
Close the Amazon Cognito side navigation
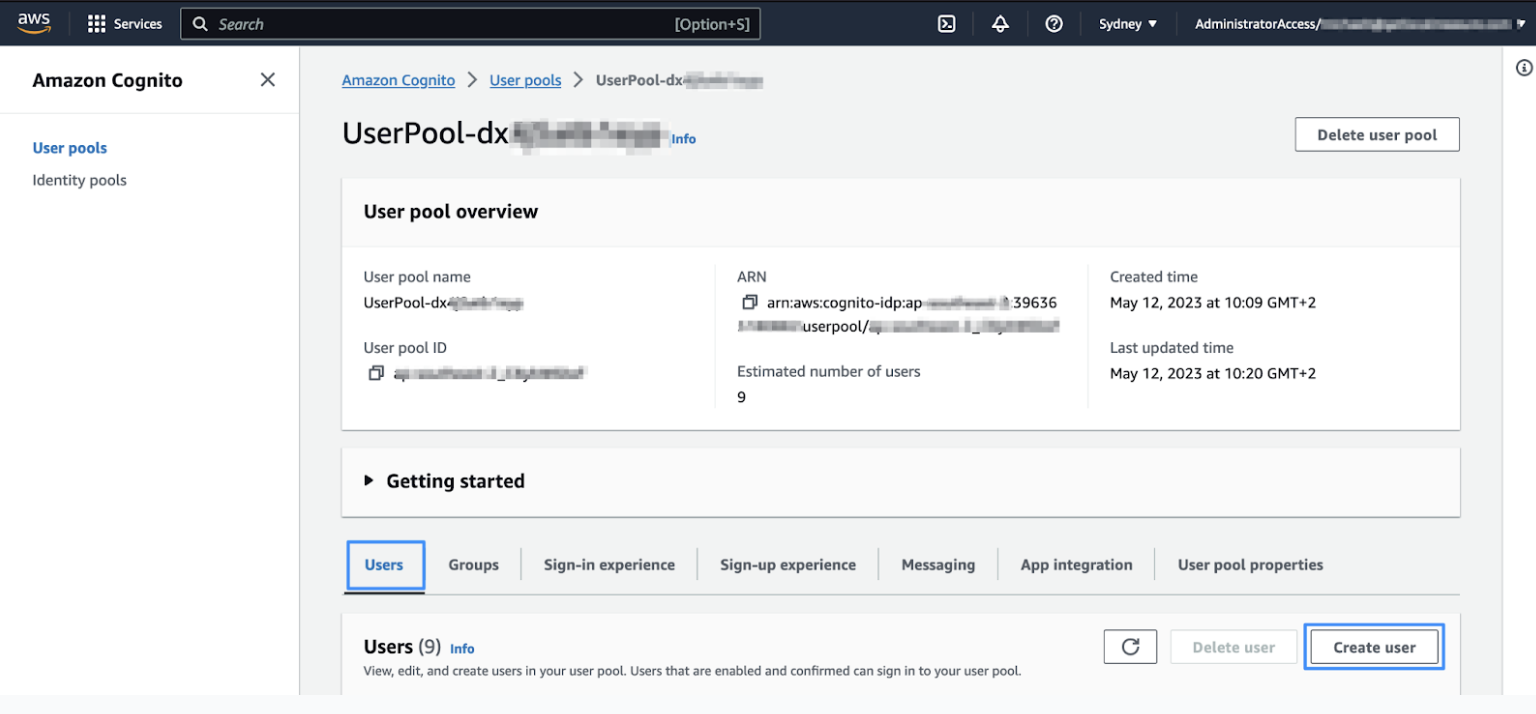point(267,80)
